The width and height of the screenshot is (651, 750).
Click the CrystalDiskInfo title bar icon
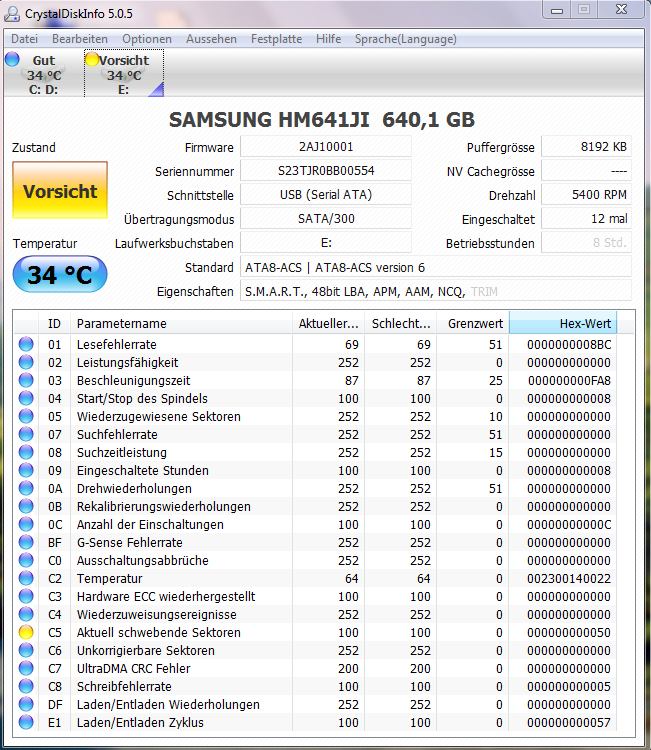point(11,14)
